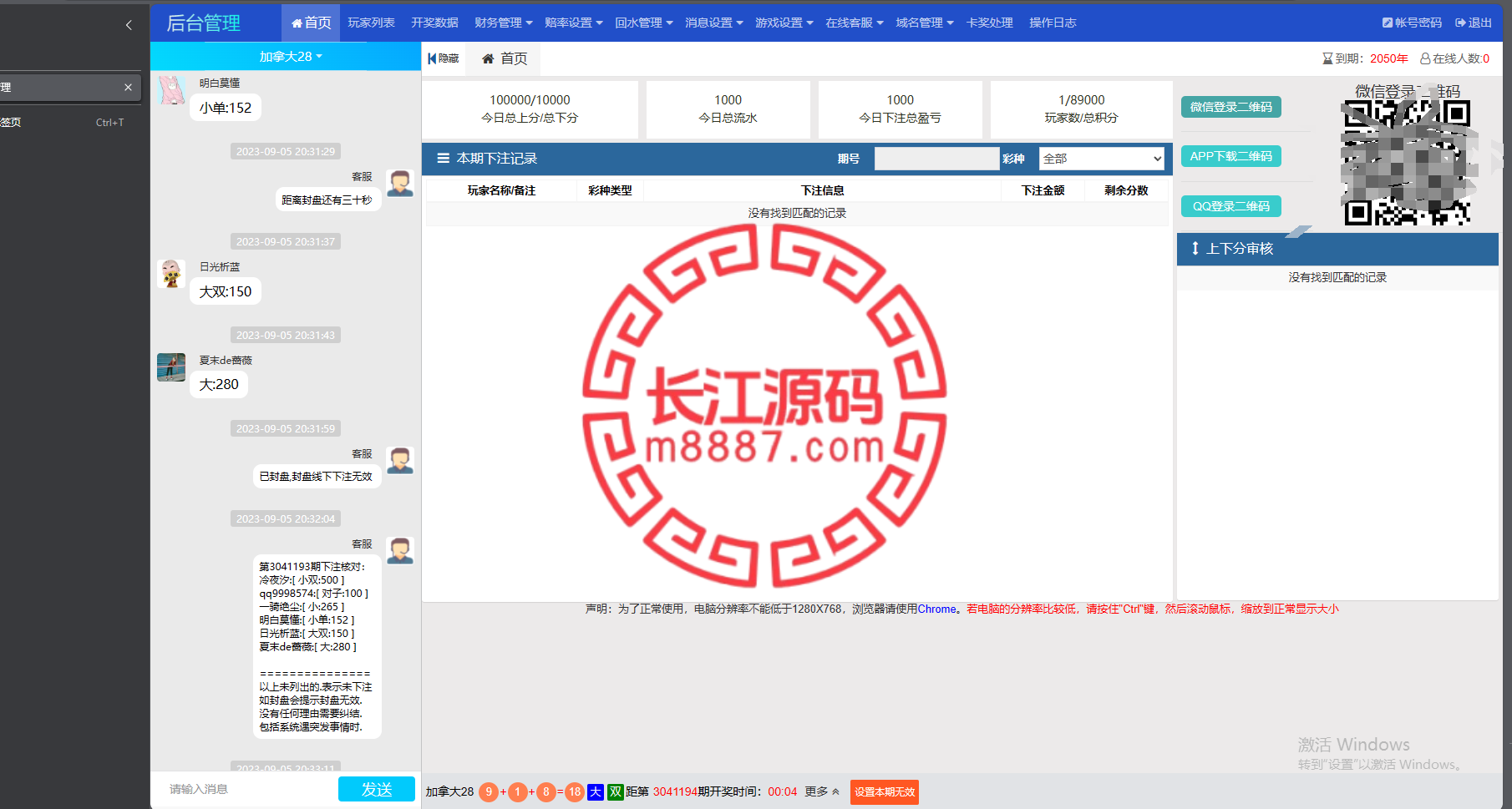Click the 剩余分数 column header
The width and height of the screenshot is (1512, 809).
coord(1126,190)
